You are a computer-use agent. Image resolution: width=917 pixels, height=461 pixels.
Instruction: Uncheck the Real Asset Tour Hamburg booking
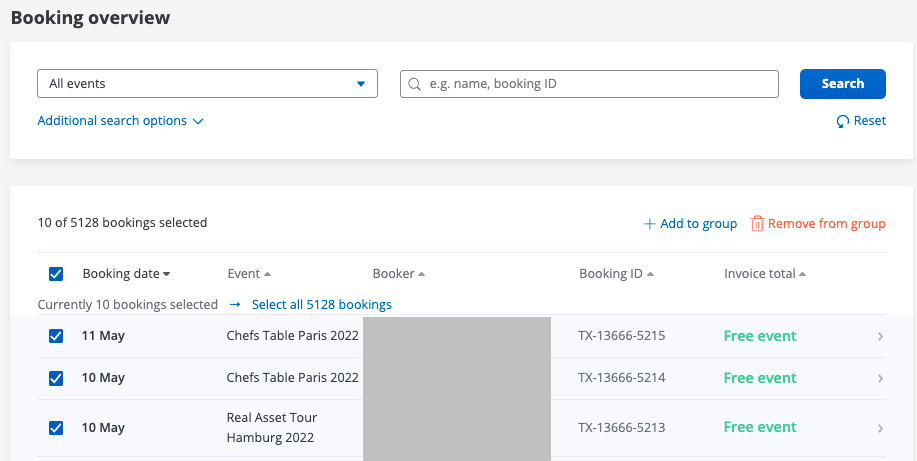tap(56, 428)
